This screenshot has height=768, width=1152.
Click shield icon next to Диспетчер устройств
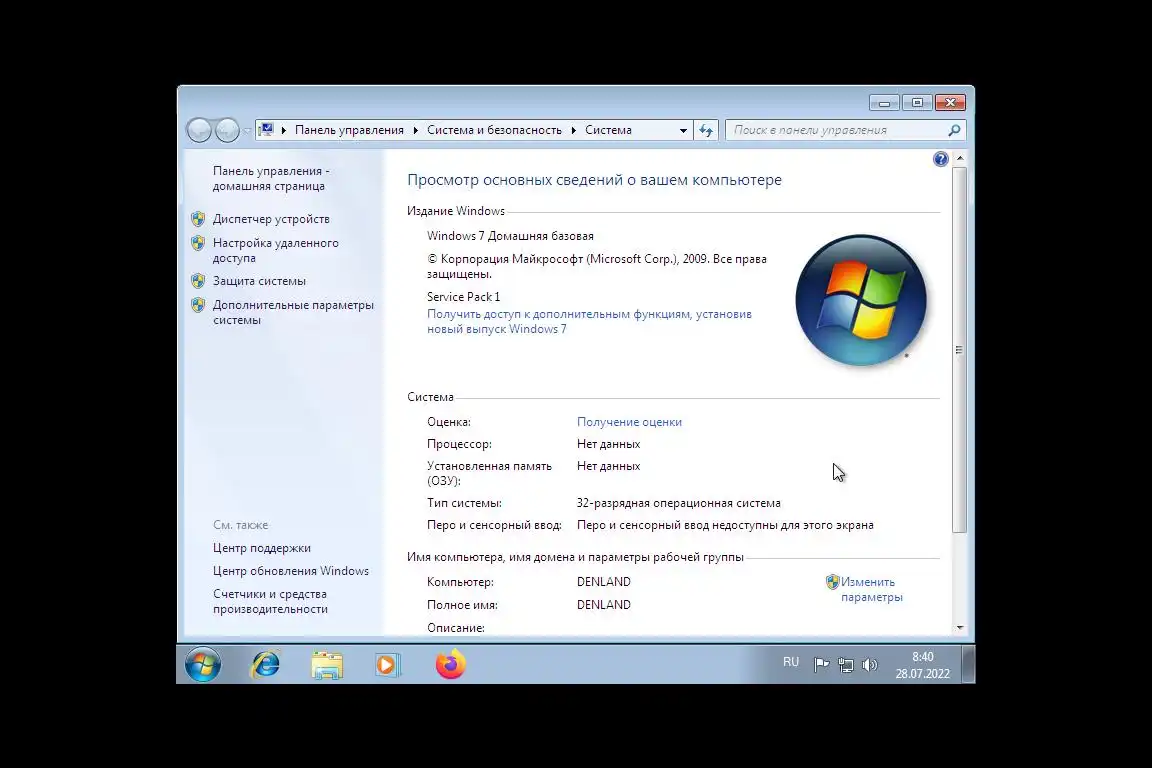point(198,218)
